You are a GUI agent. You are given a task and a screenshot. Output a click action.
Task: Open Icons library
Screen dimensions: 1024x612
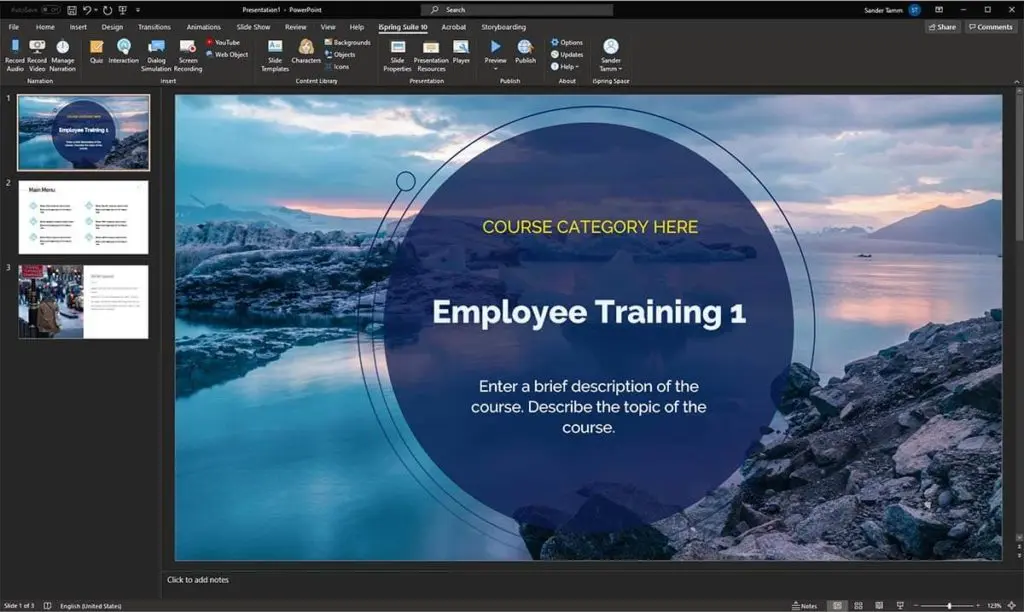pyautogui.click(x=337, y=67)
